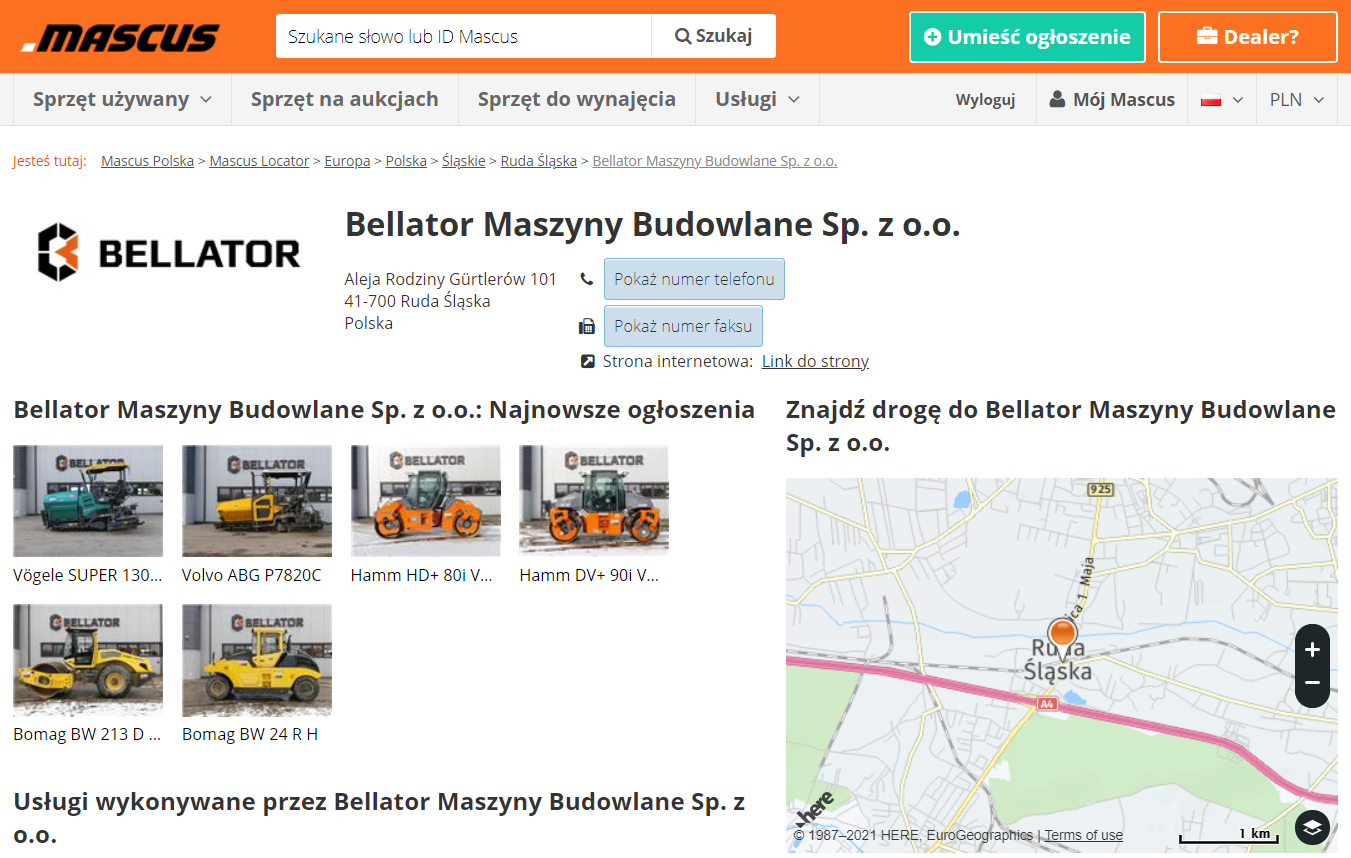The image size is (1351, 858).
Task: Click the Volvo ABG P7820C listing title
Action: [252, 575]
